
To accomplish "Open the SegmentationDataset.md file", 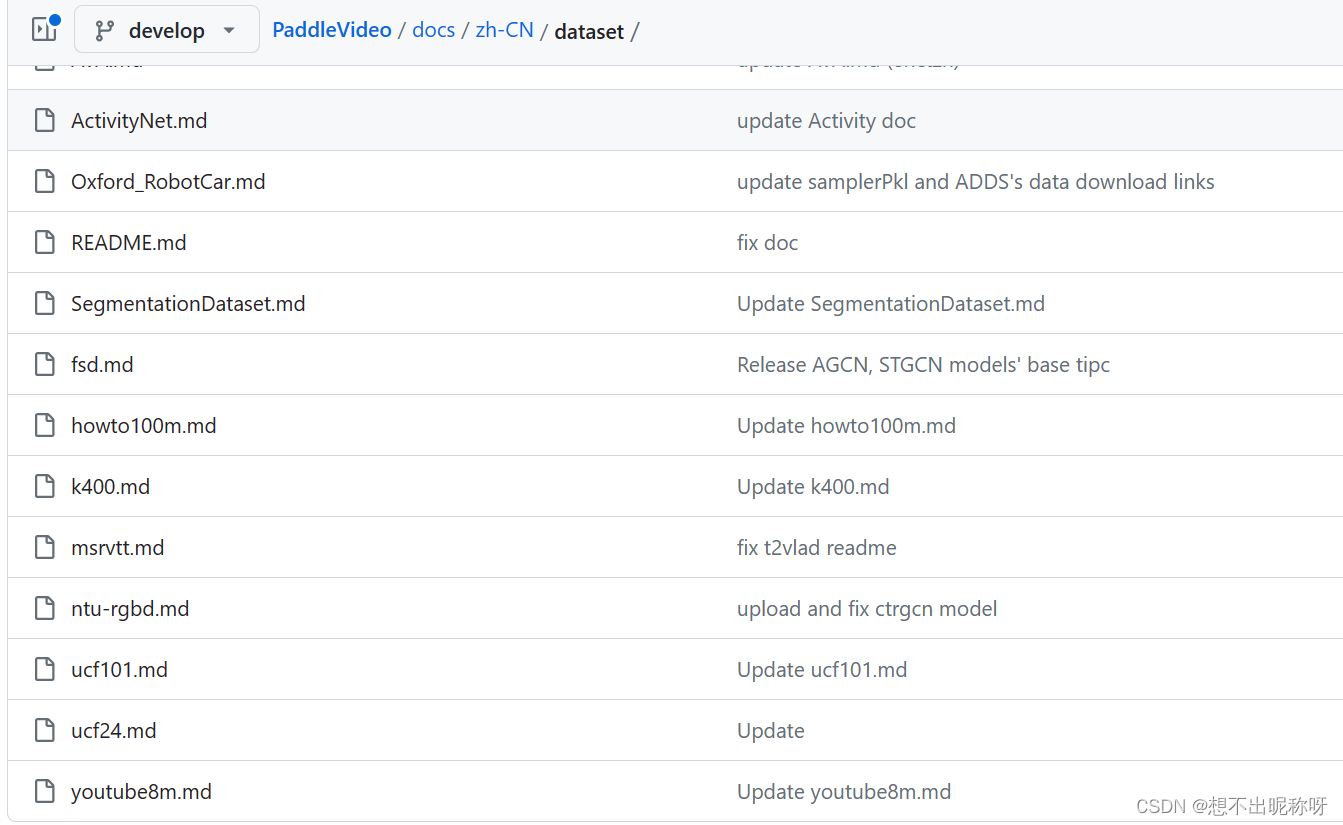I will tap(188, 304).
